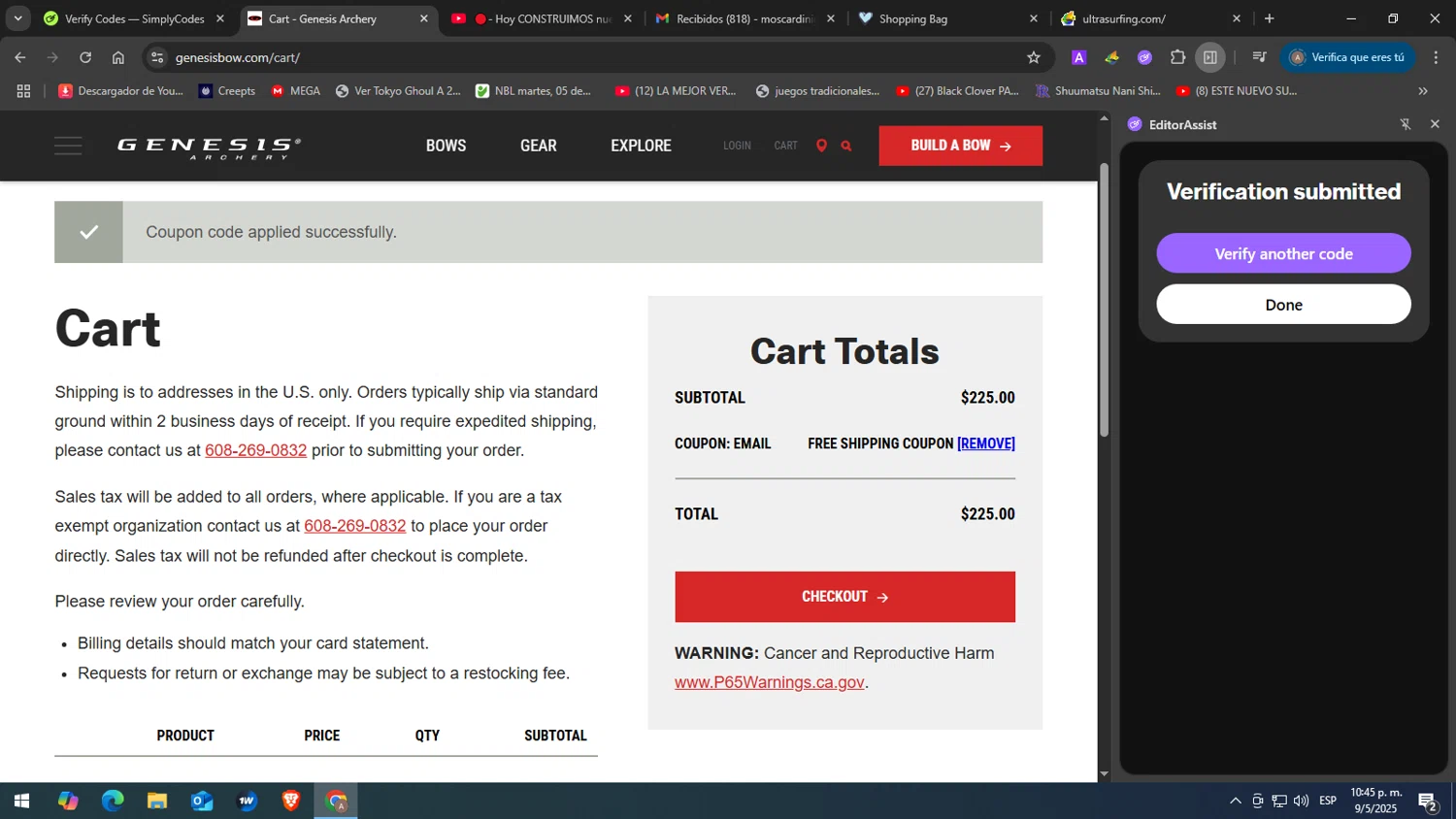The image size is (1456, 819).
Task: Open the ESP language indicator in tray
Action: [x=1328, y=801]
